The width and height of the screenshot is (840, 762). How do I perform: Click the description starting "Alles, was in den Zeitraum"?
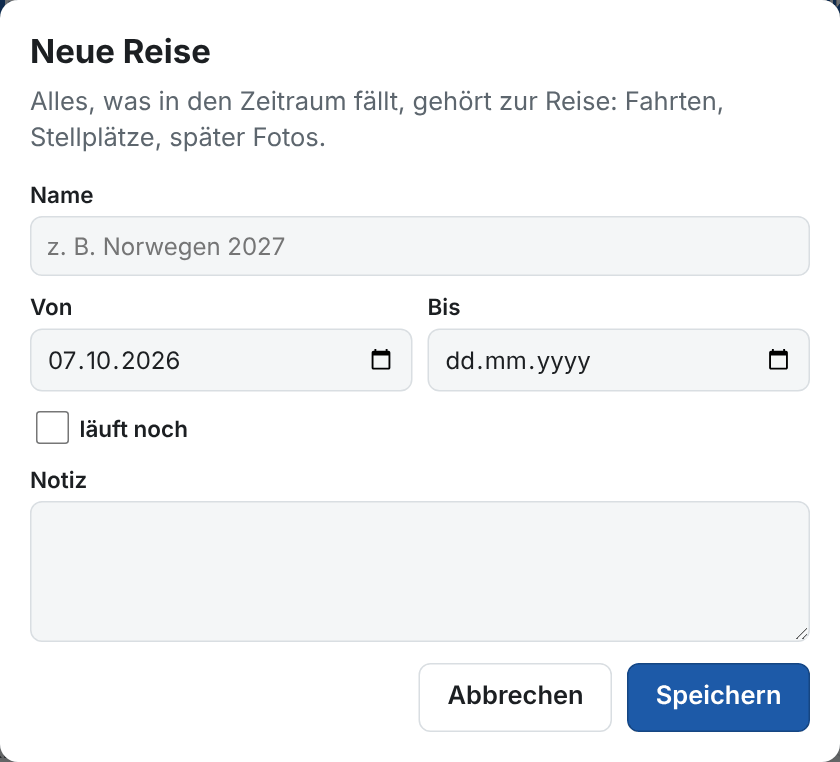[377, 119]
